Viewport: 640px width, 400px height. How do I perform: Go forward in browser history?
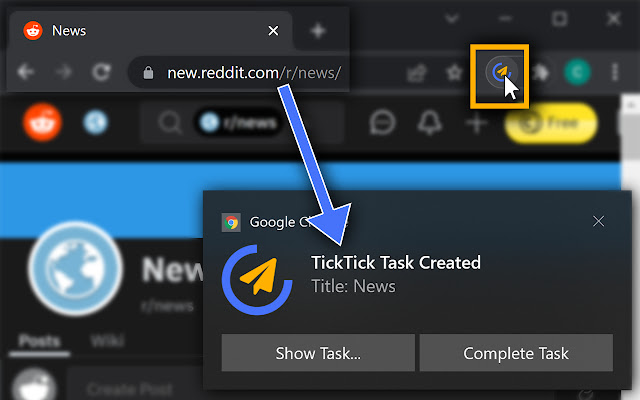click(64, 72)
